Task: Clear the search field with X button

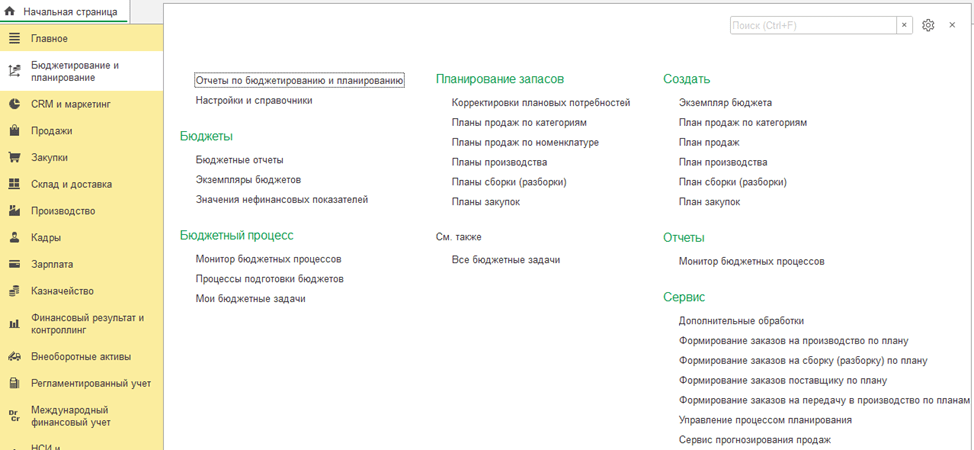Action: click(903, 25)
